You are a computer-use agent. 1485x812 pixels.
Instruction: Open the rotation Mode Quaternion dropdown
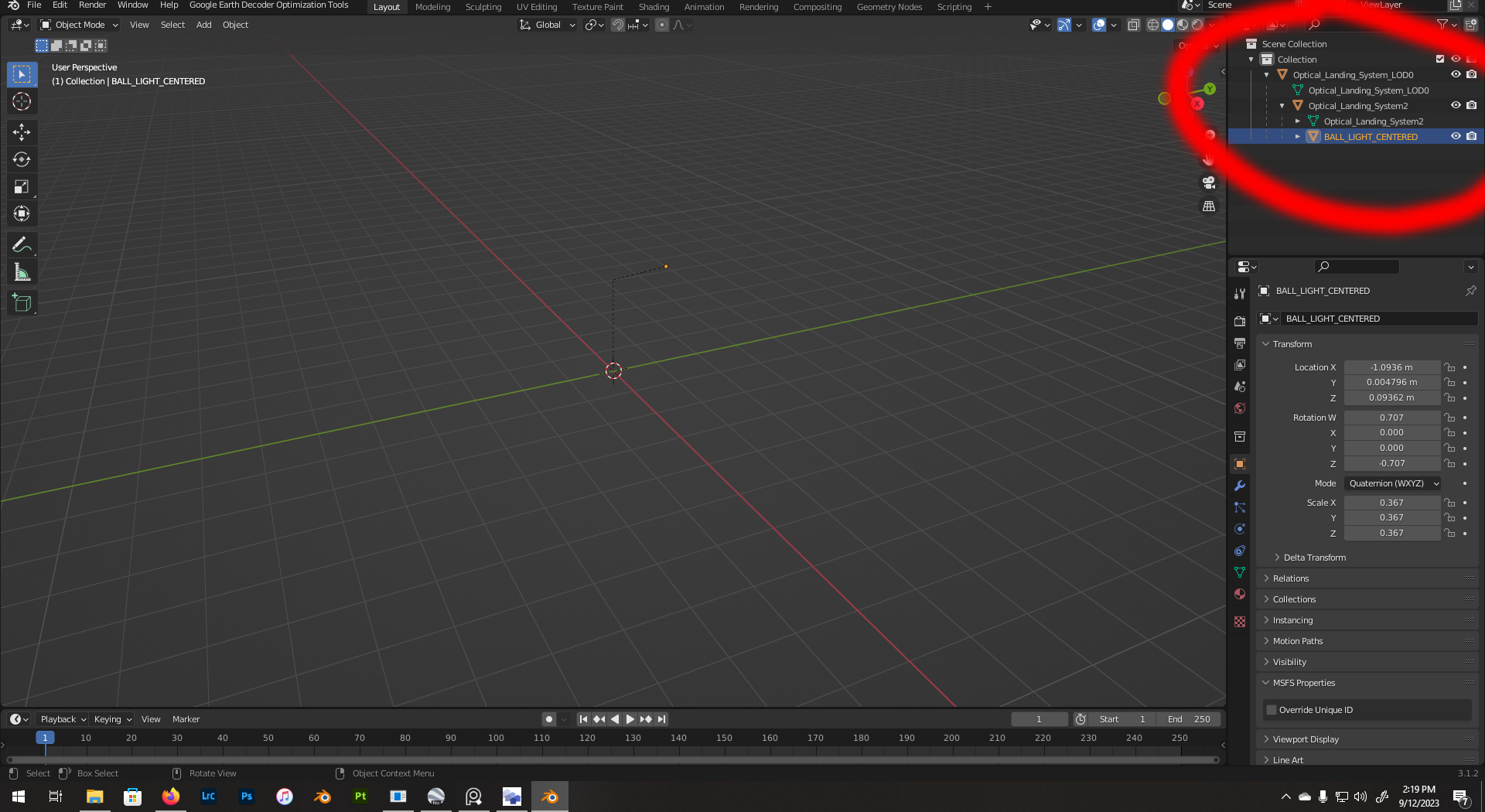[1394, 483]
